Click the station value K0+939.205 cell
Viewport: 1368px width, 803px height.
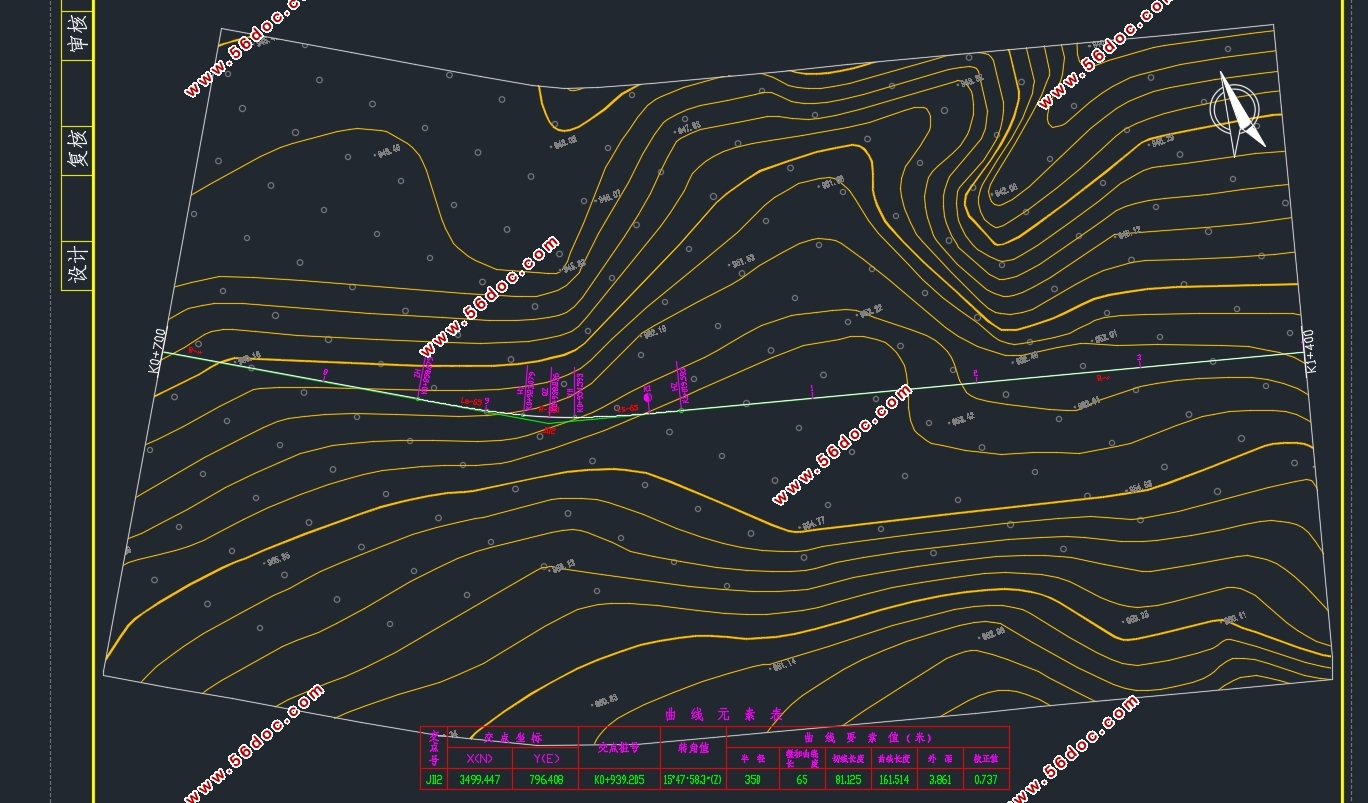(x=619, y=779)
